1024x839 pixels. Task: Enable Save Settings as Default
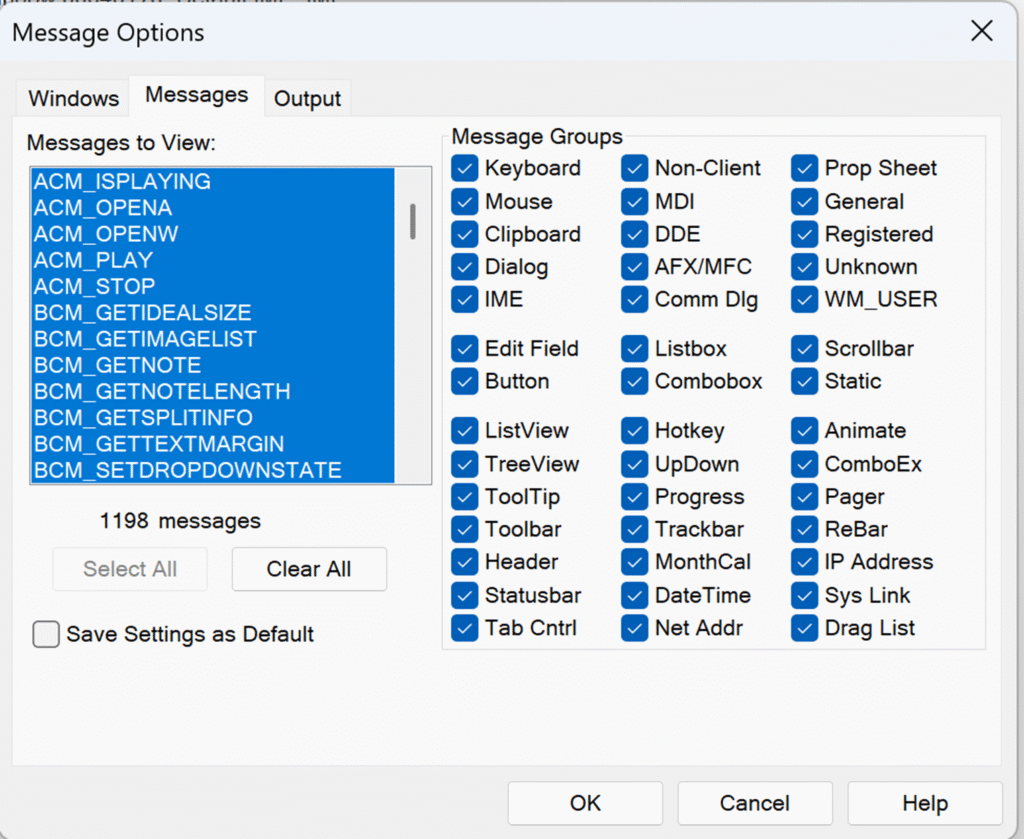[x=46, y=634]
